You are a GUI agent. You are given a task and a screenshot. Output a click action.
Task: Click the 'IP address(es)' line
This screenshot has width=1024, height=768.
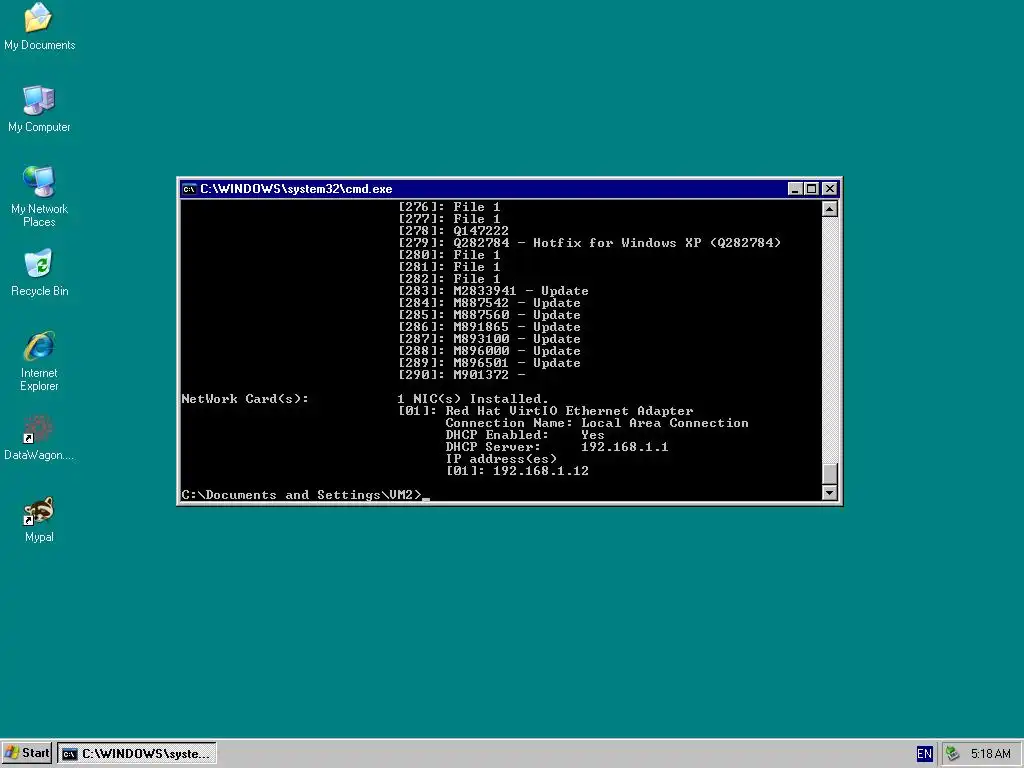501,459
